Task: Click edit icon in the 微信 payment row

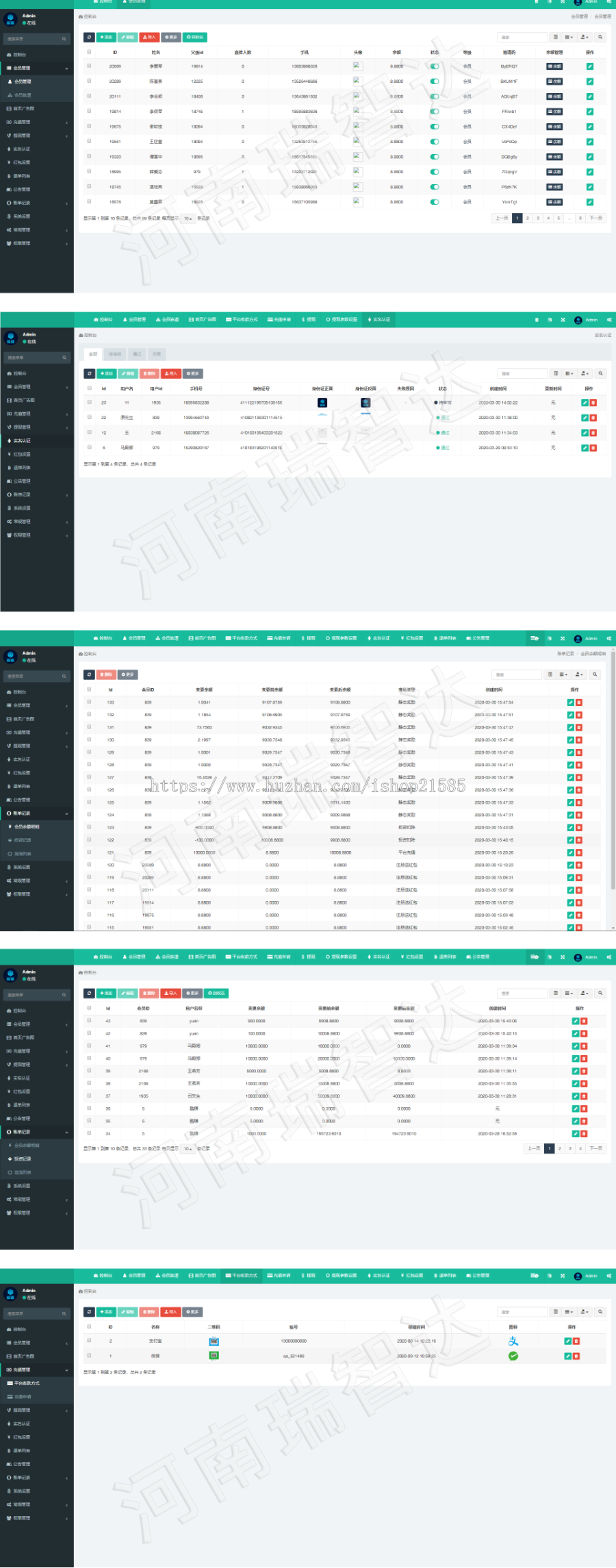Action: coord(567,1356)
